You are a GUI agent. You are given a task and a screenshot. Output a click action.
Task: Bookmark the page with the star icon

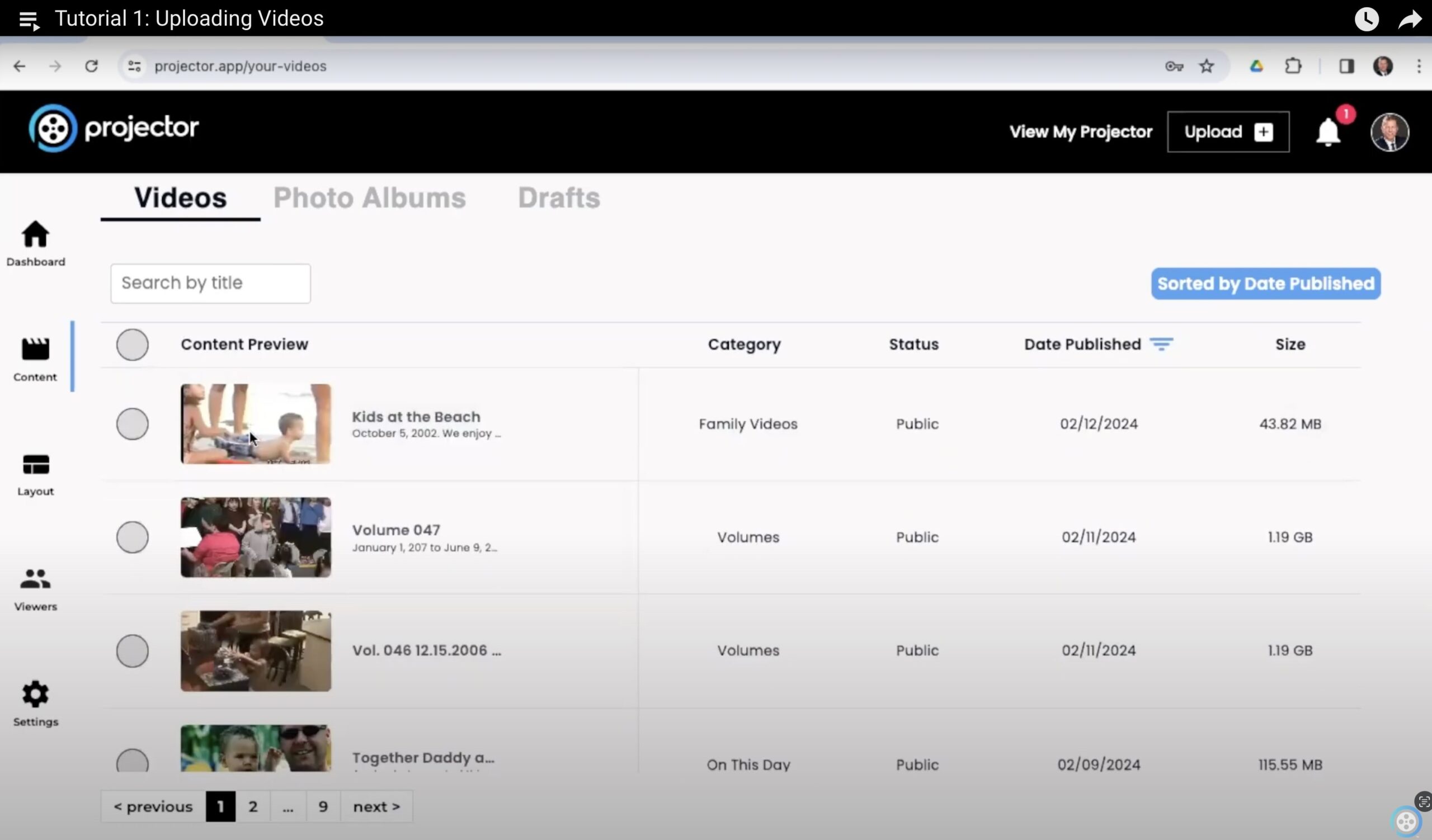coord(1207,67)
